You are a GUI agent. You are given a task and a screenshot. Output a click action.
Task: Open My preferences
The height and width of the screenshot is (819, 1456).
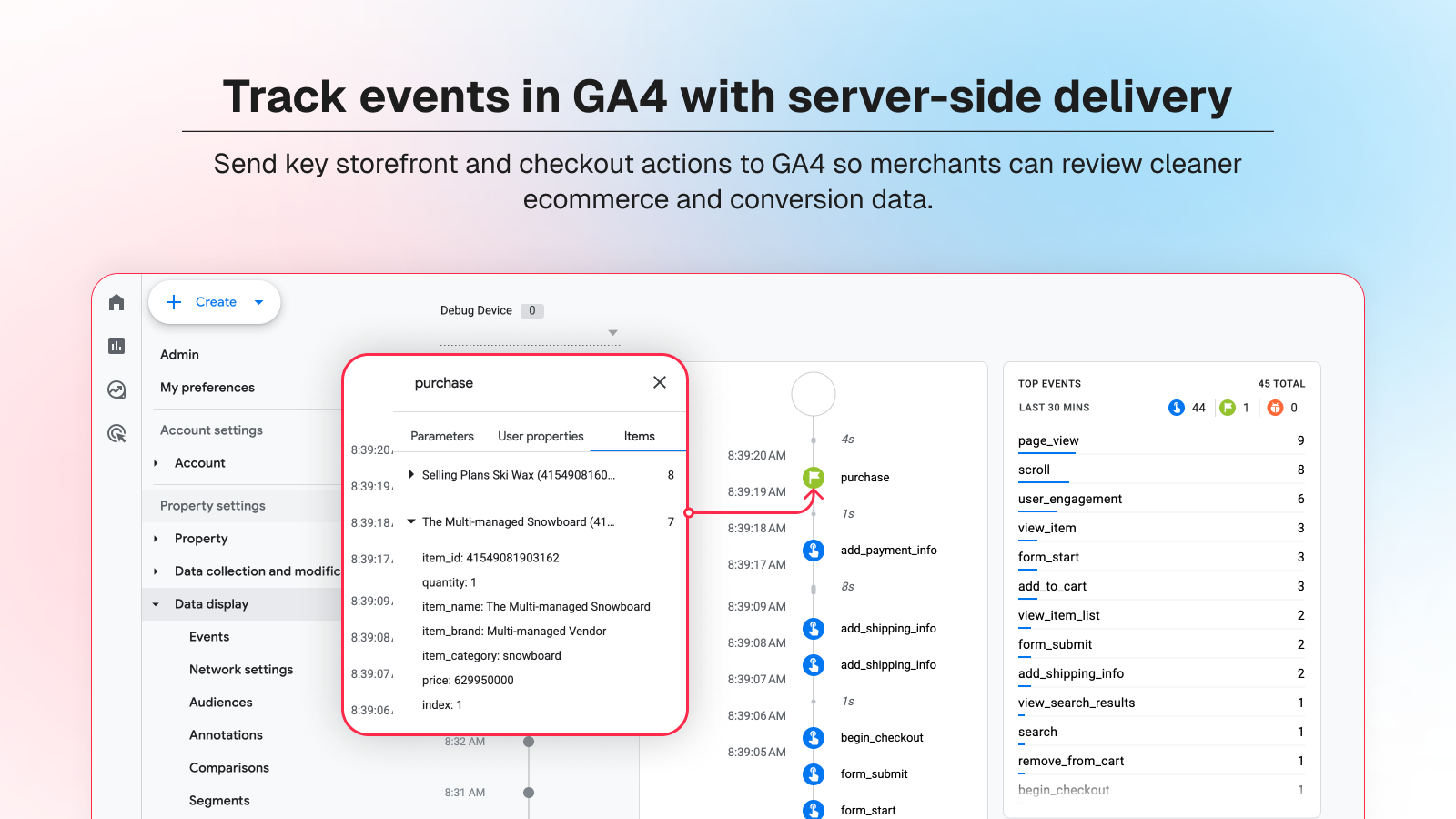click(x=207, y=387)
